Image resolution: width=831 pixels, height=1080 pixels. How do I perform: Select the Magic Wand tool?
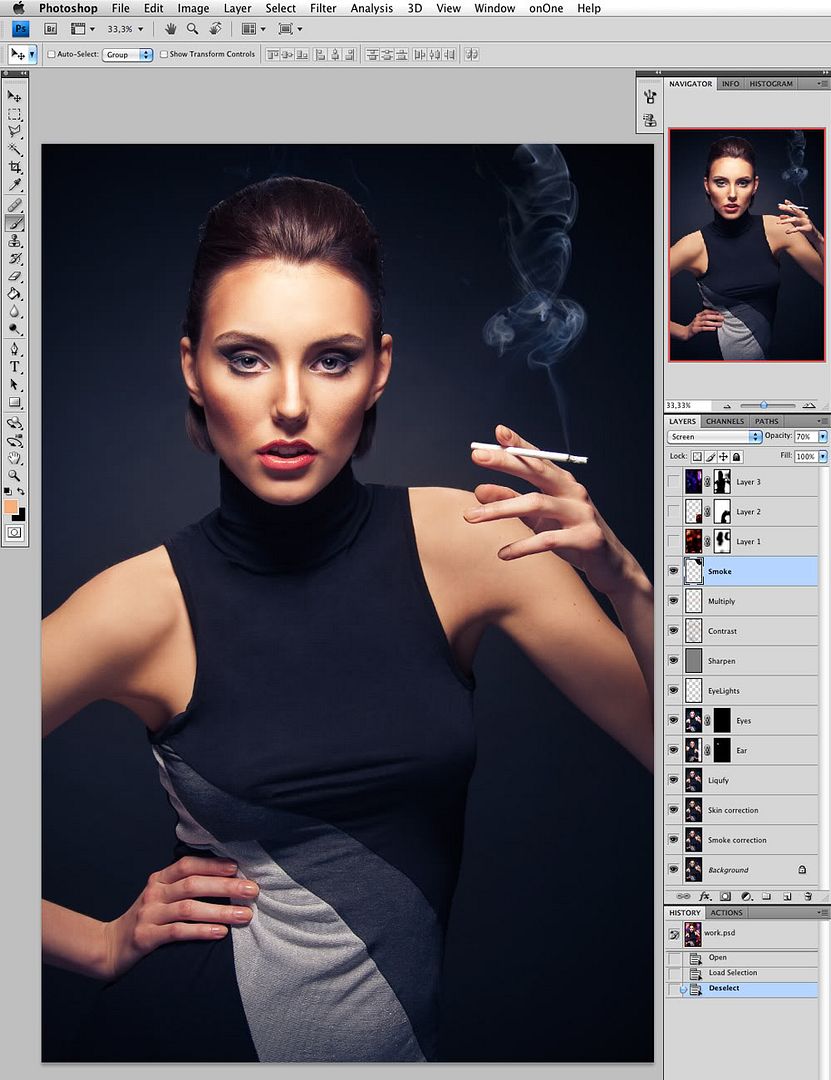[14, 149]
